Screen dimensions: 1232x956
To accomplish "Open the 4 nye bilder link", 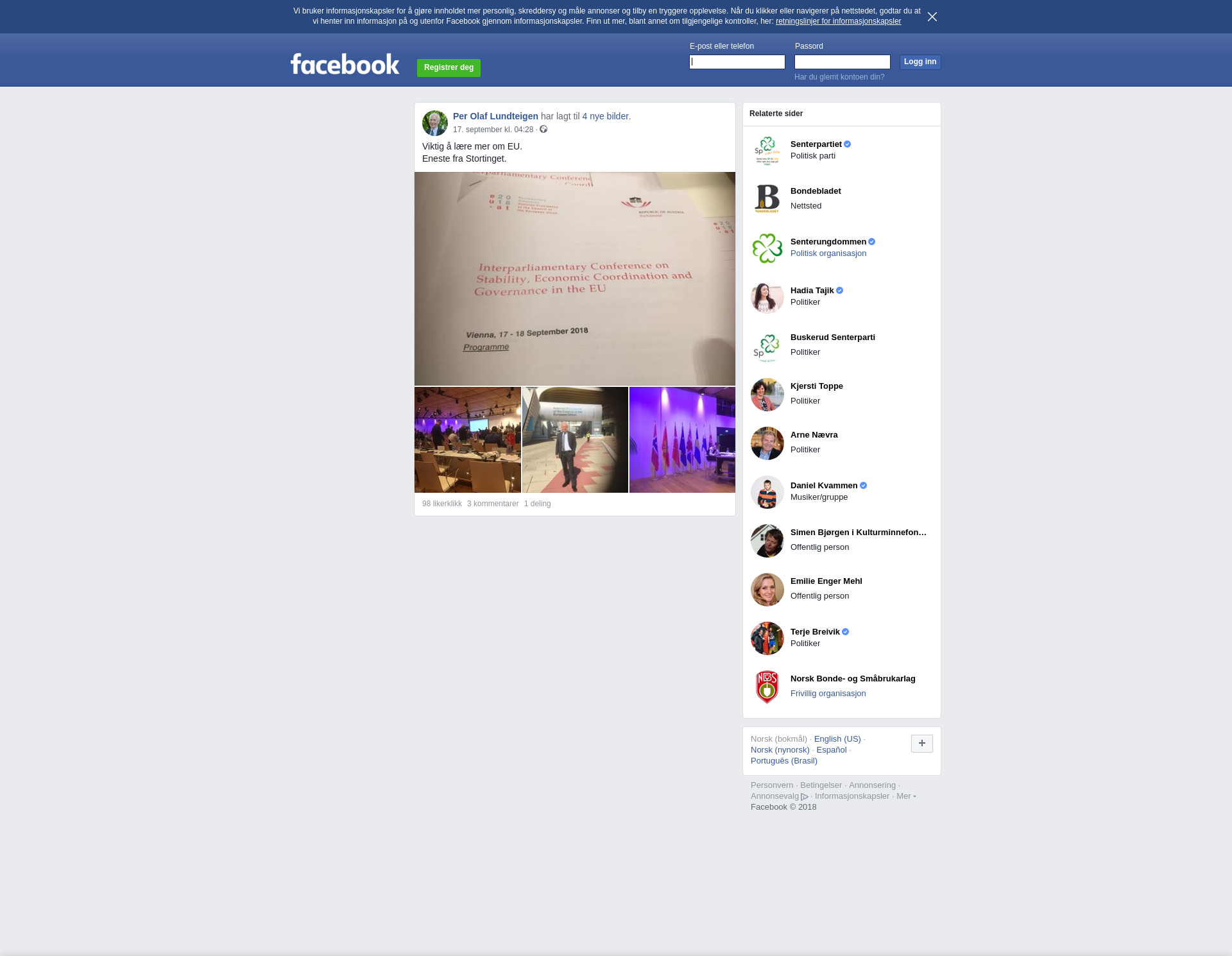I will coord(605,116).
